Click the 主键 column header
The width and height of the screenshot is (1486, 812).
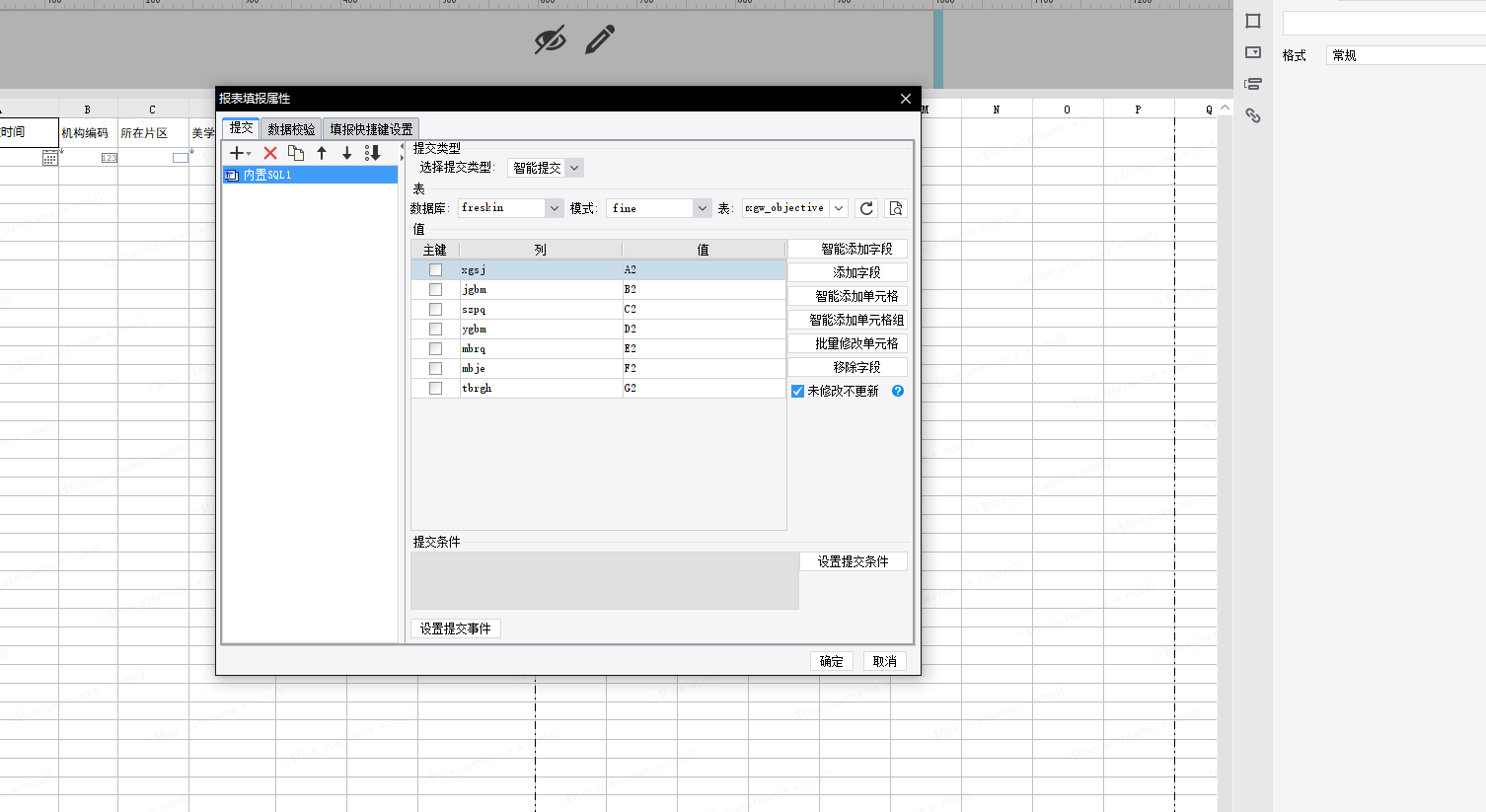tap(435, 250)
